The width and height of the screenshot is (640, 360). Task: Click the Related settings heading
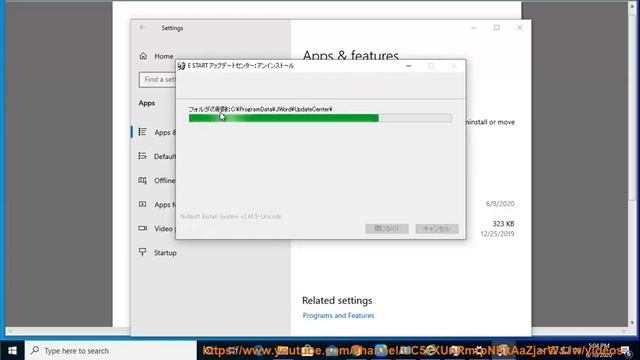(x=337, y=300)
